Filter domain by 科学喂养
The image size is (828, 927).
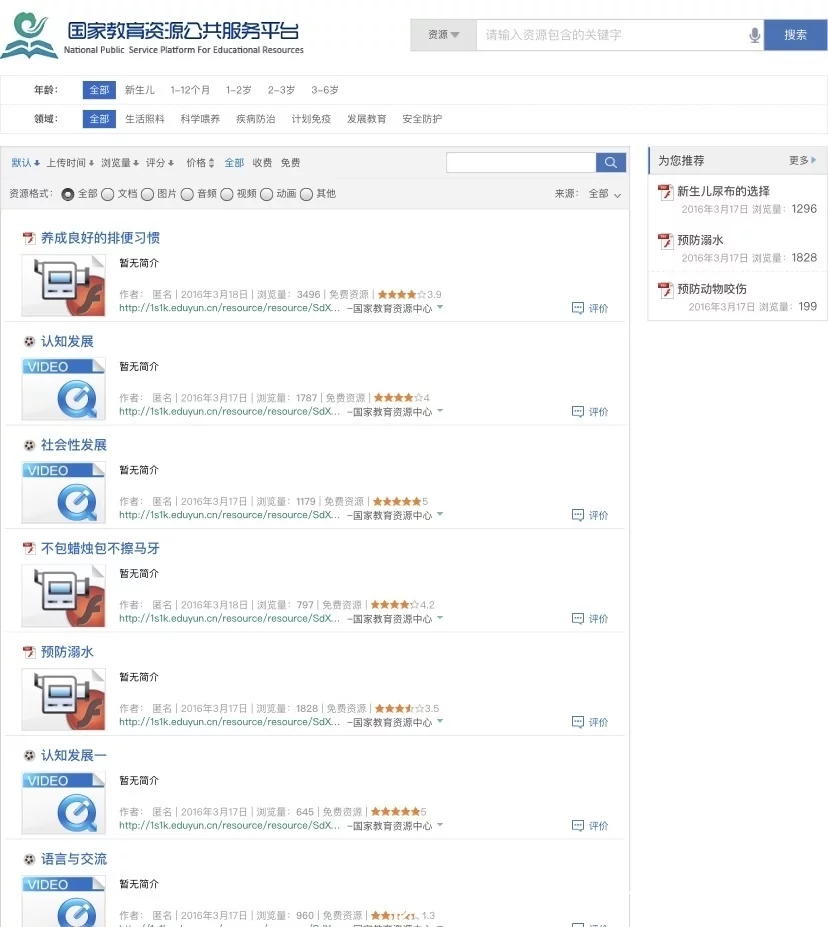200,119
